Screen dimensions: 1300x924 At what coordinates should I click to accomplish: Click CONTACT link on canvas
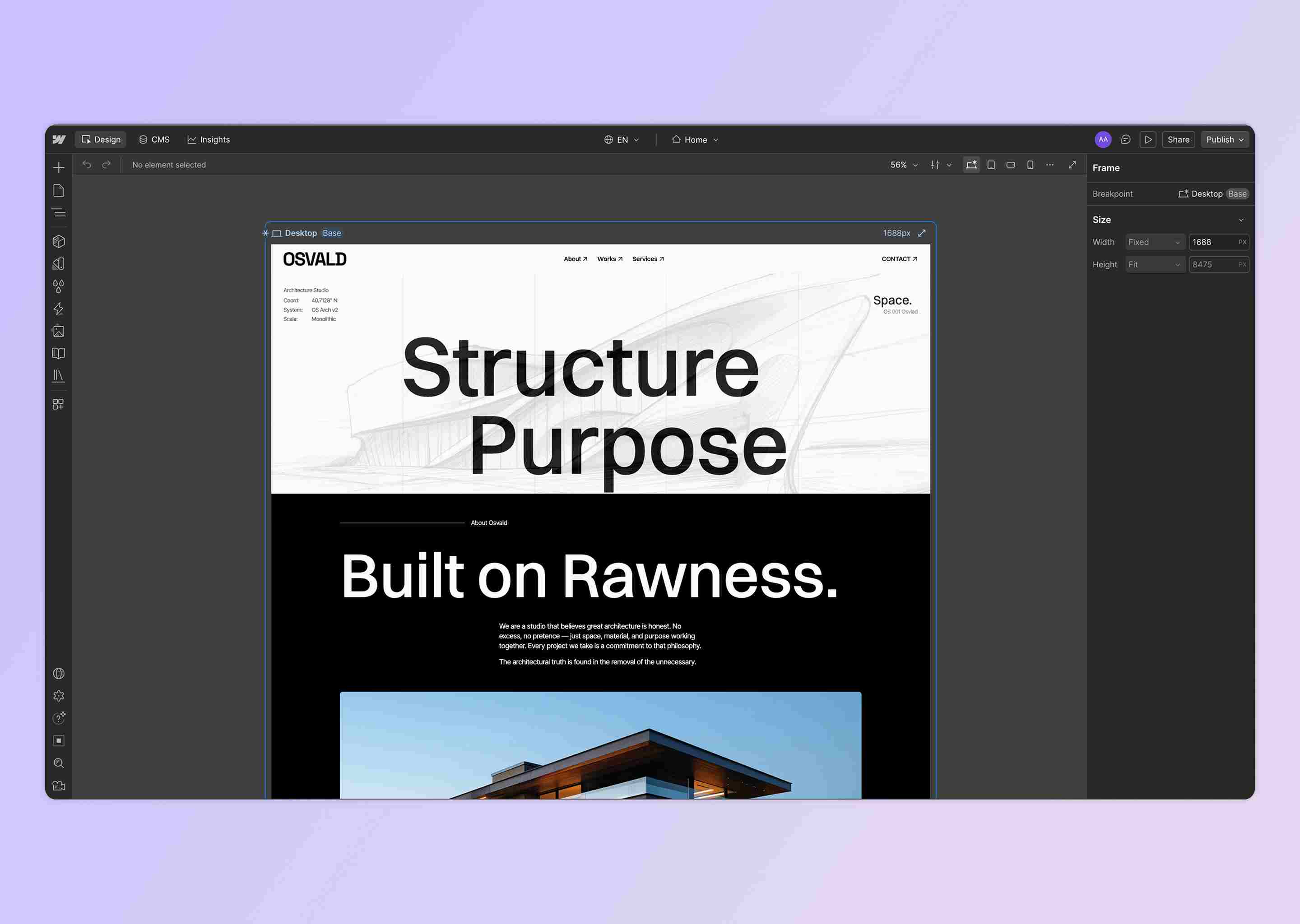(899, 259)
